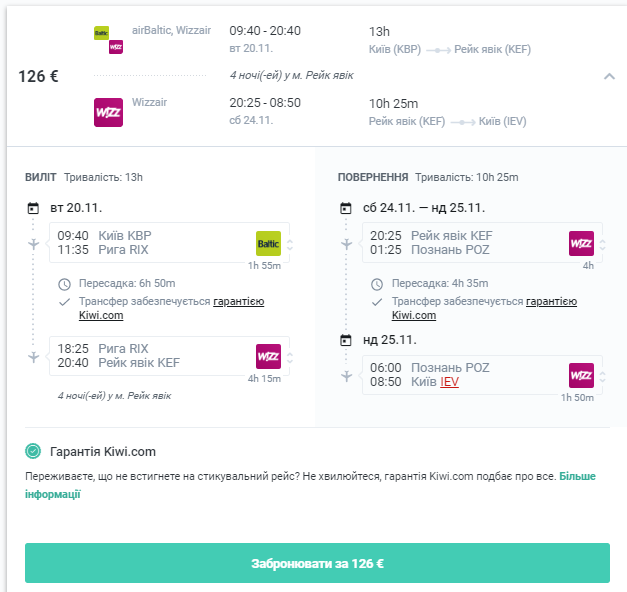Expand the Рейк'явік KEF to Познань POZ segment
The image size is (627, 592).
point(602,243)
